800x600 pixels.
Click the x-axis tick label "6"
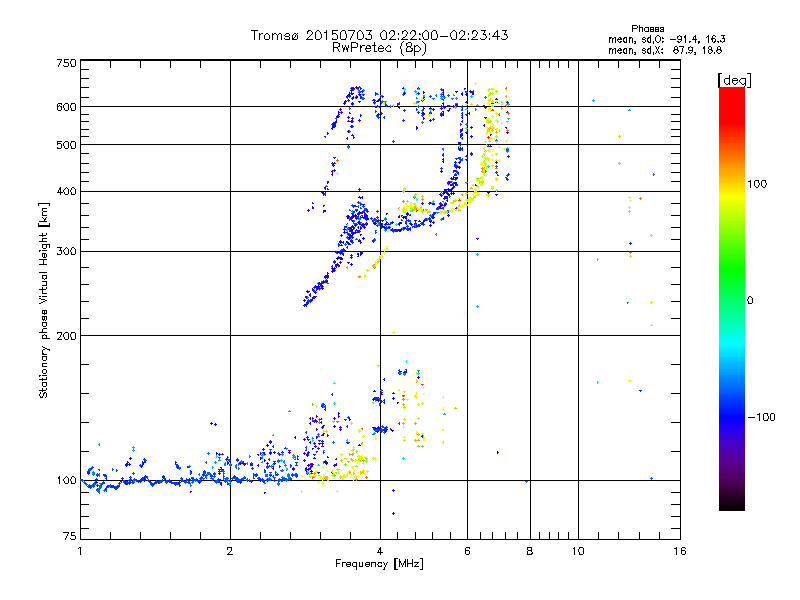467,551
